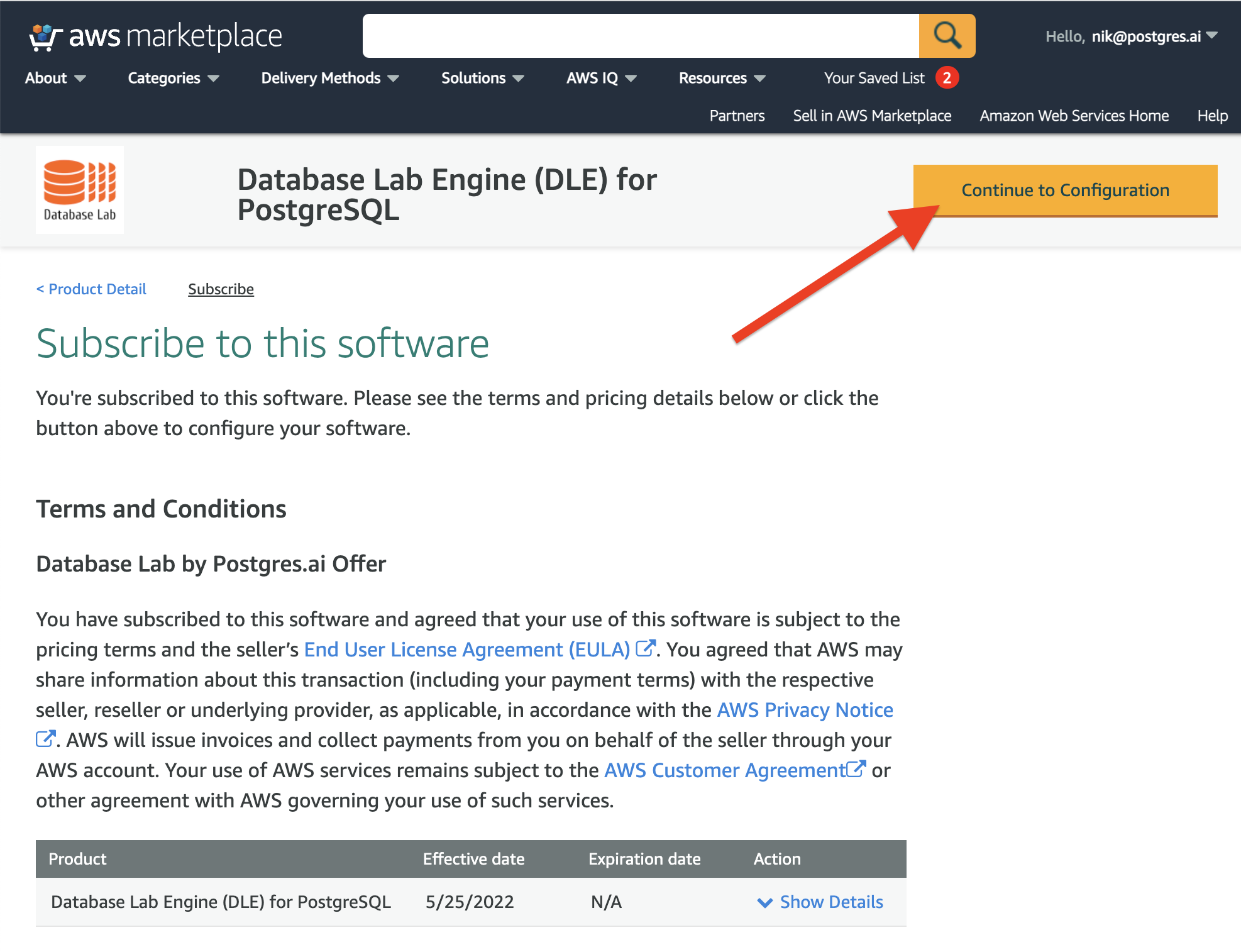This screenshot has height=952, width=1241.
Task: Click the Database Lab by Postgres.ai Offer heading
Action: click(211, 564)
